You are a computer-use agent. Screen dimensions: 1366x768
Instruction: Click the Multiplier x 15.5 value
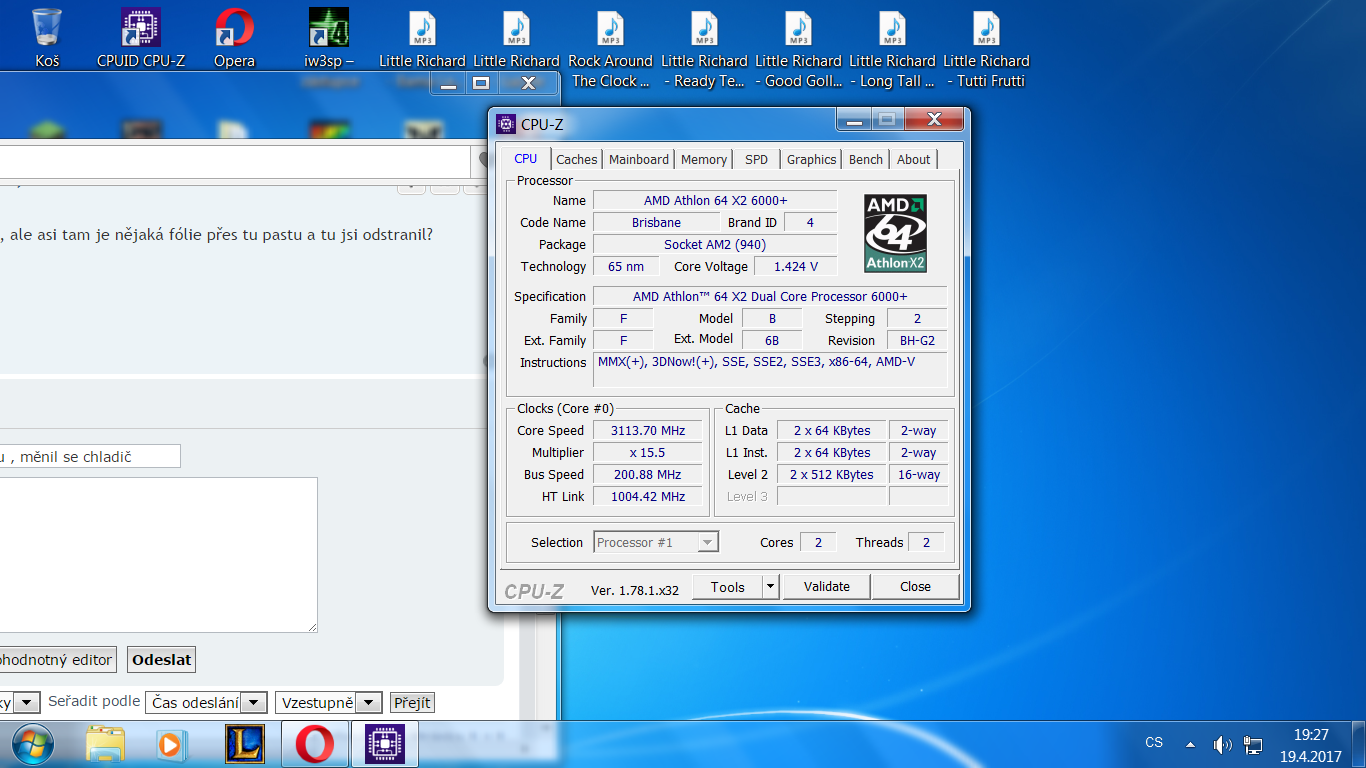tap(648, 453)
